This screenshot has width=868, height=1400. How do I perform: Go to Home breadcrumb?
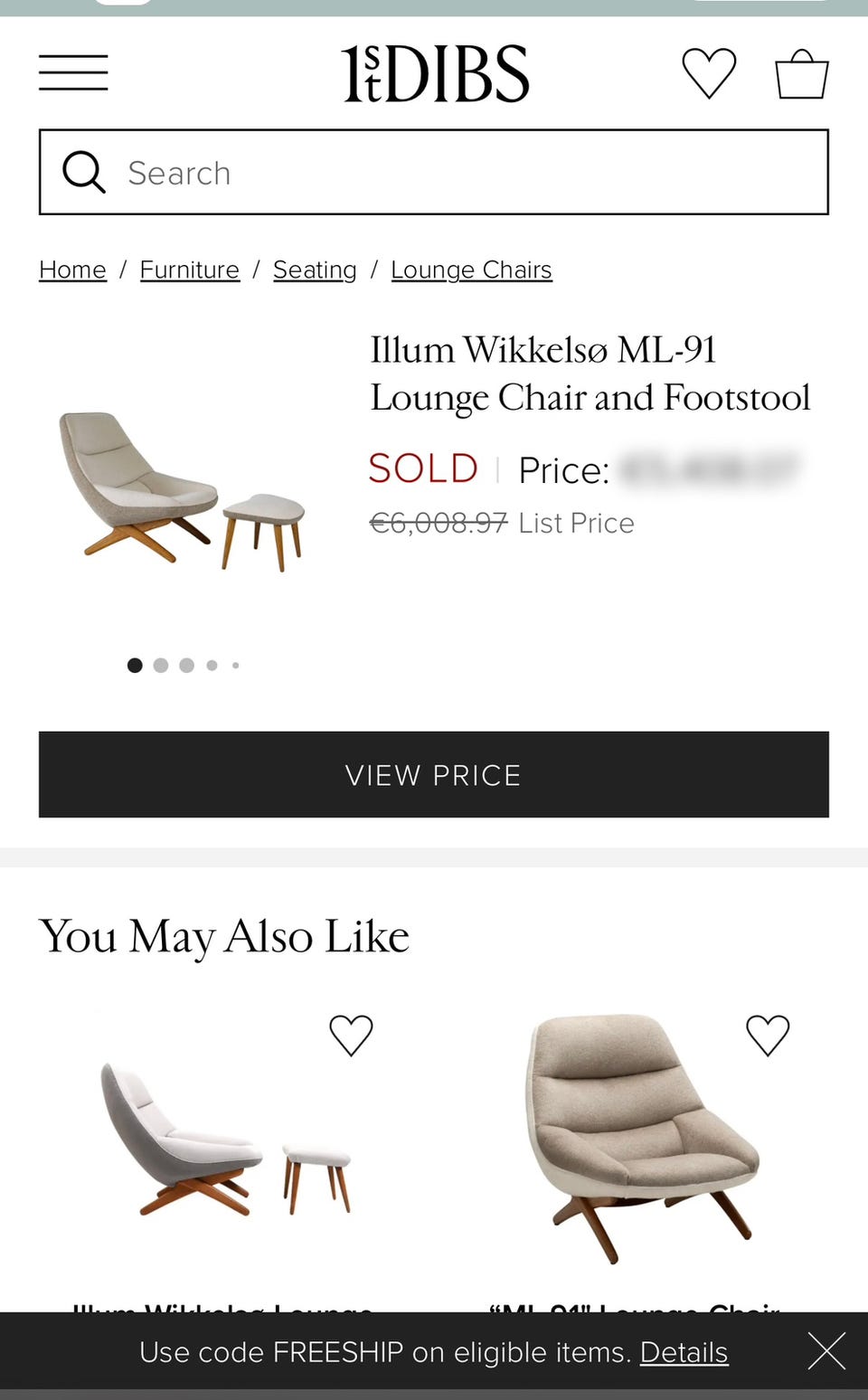click(72, 270)
